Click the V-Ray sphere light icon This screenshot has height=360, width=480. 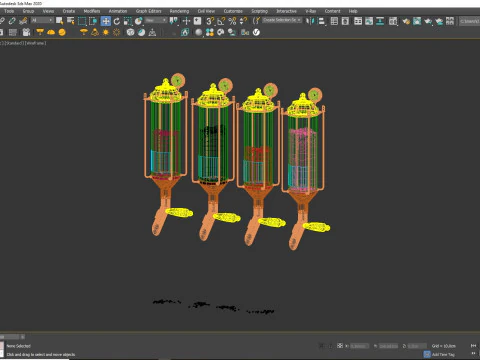point(62,32)
